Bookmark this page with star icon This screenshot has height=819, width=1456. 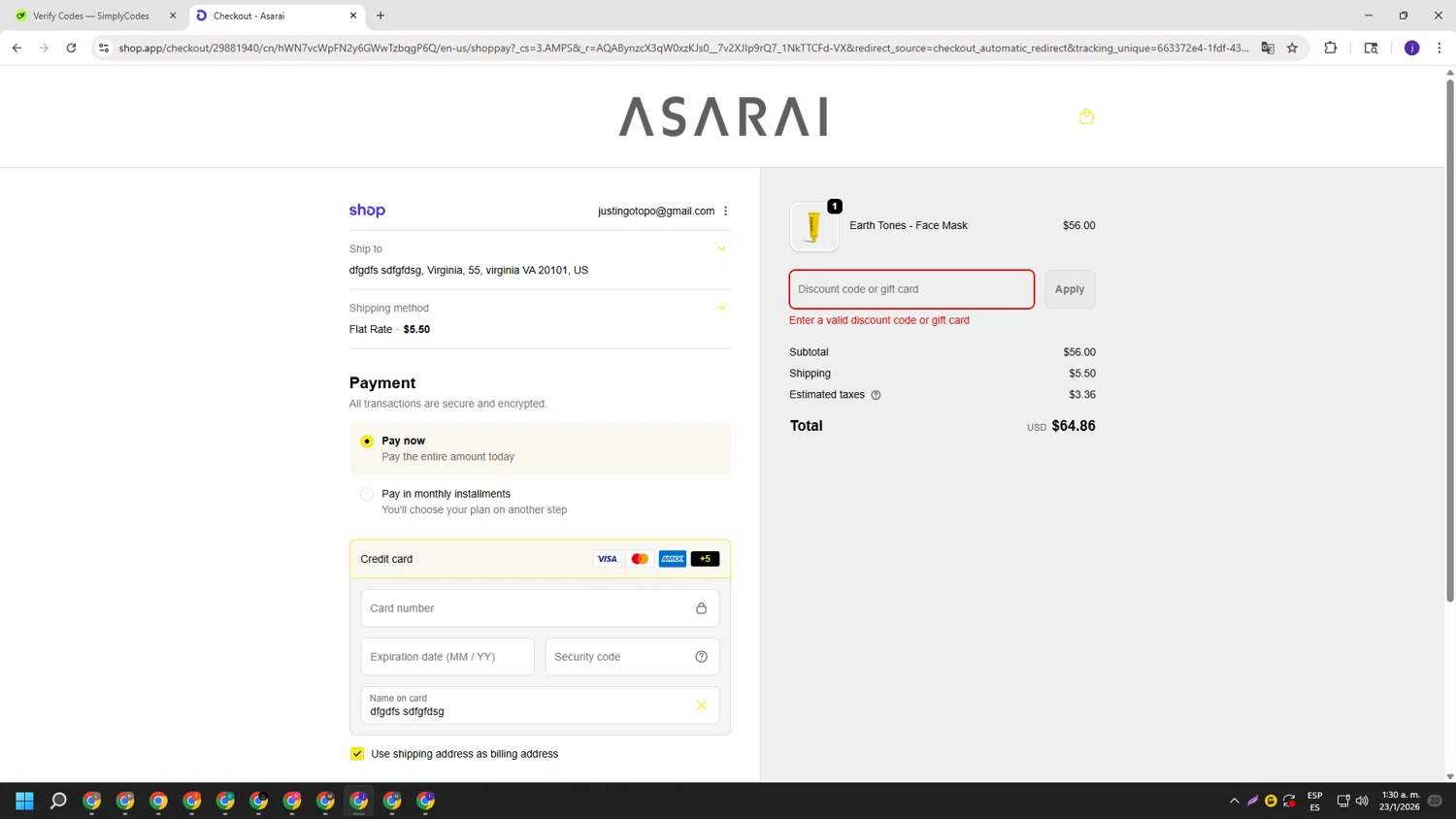tap(1292, 48)
